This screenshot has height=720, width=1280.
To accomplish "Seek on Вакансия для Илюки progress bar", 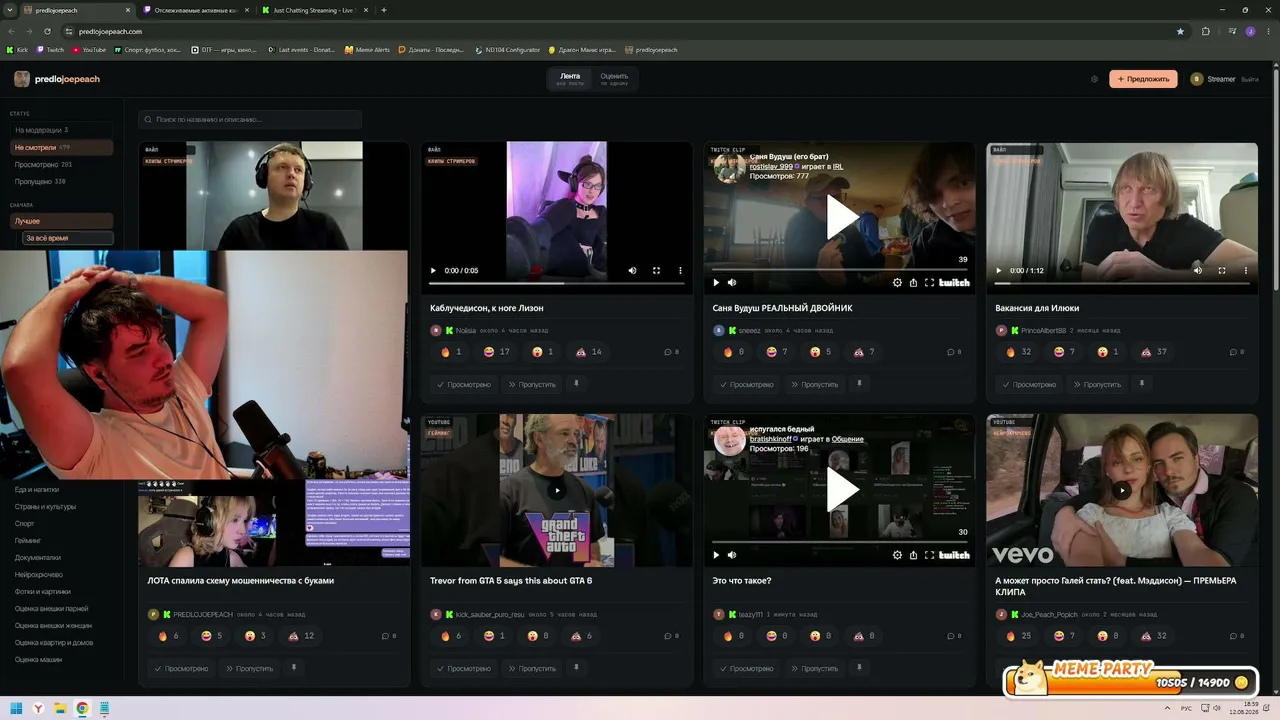I will 1122,283.
